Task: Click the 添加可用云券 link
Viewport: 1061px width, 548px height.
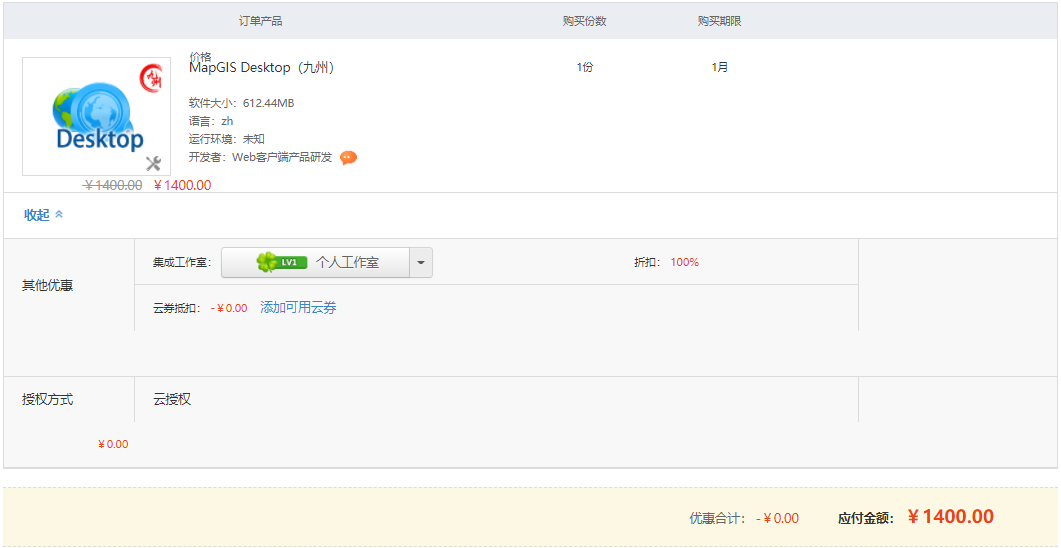Action: [298, 308]
